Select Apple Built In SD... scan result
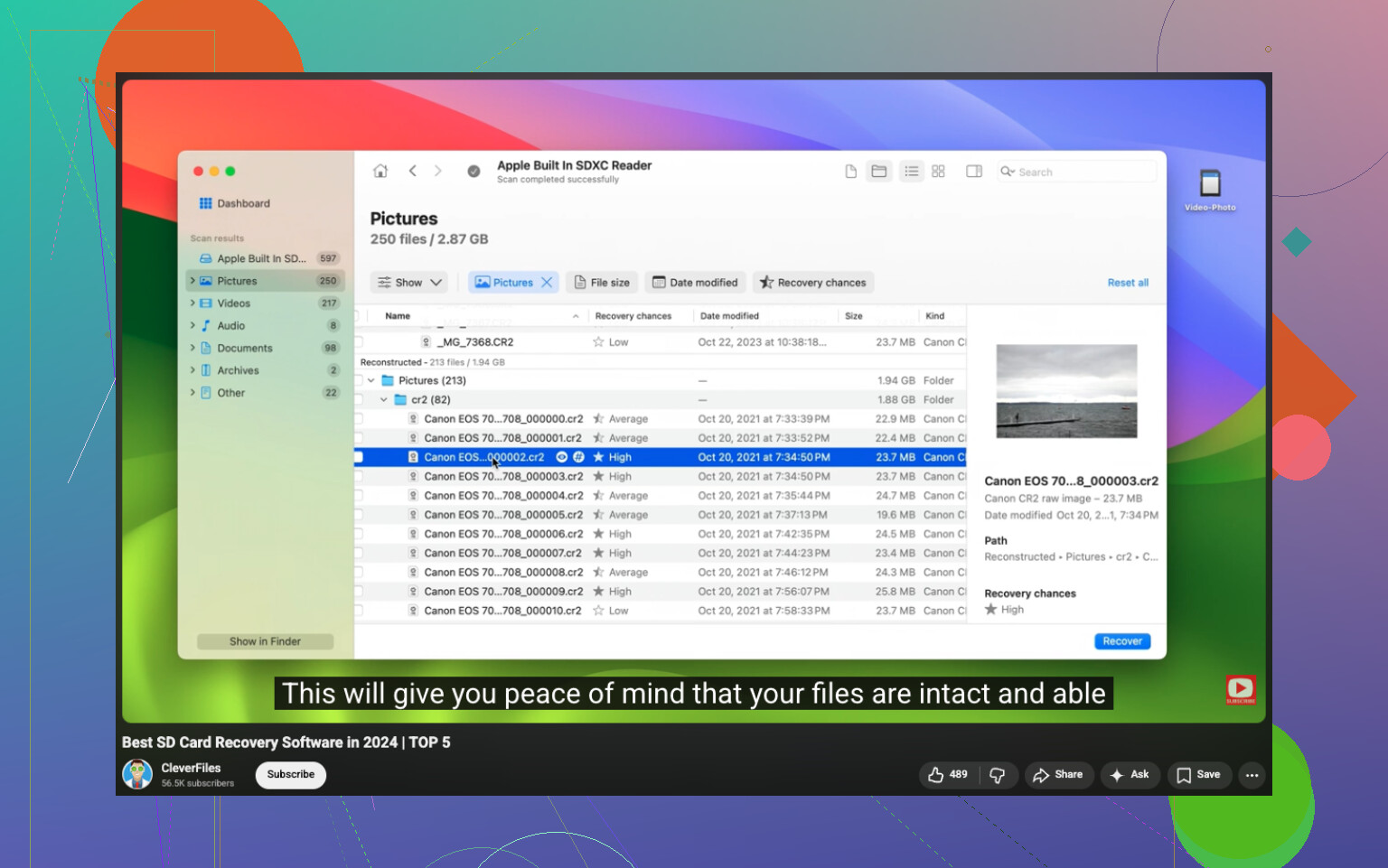This screenshot has width=1388, height=868. click(x=265, y=258)
